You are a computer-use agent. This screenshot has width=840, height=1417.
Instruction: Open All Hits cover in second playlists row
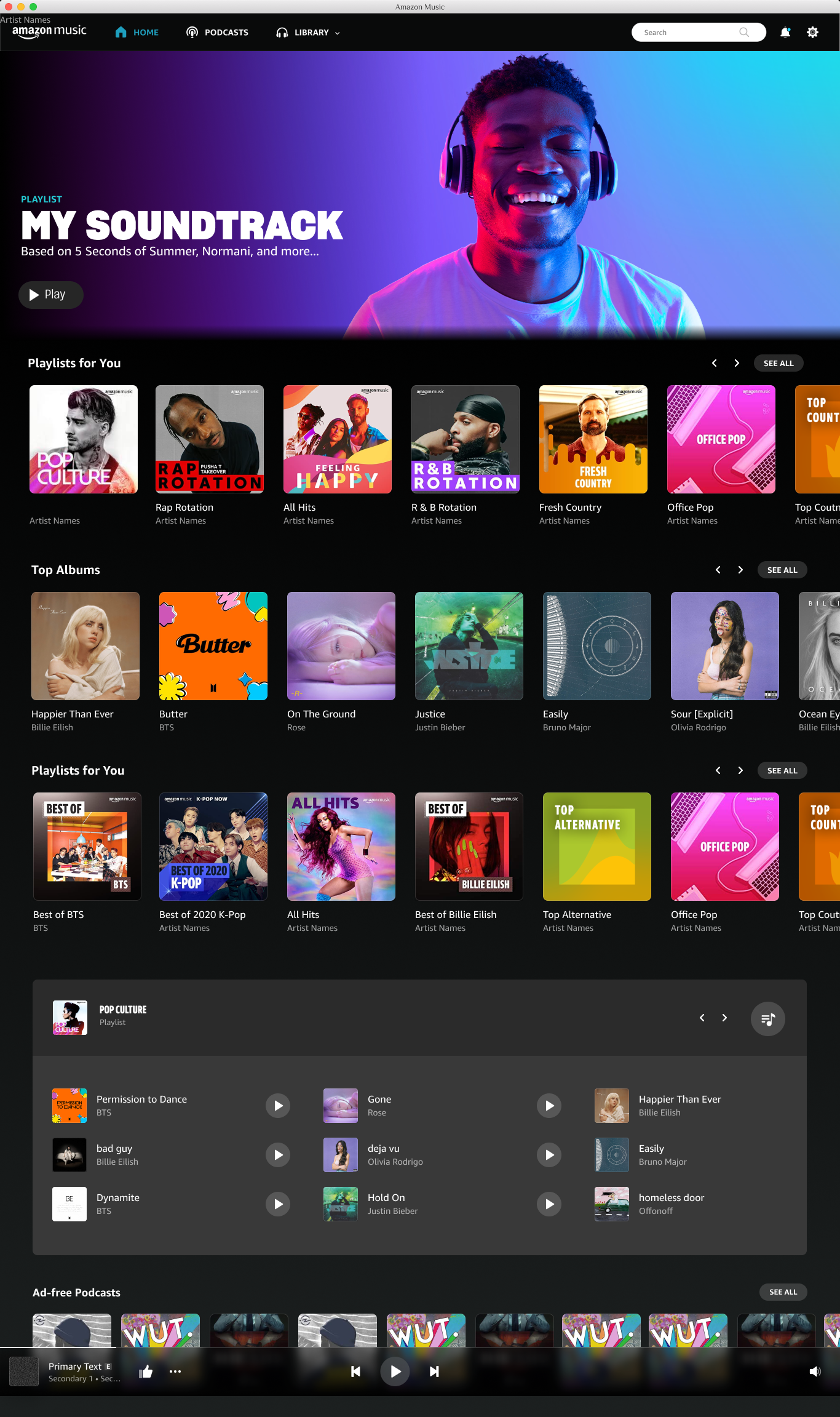coord(341,847)
